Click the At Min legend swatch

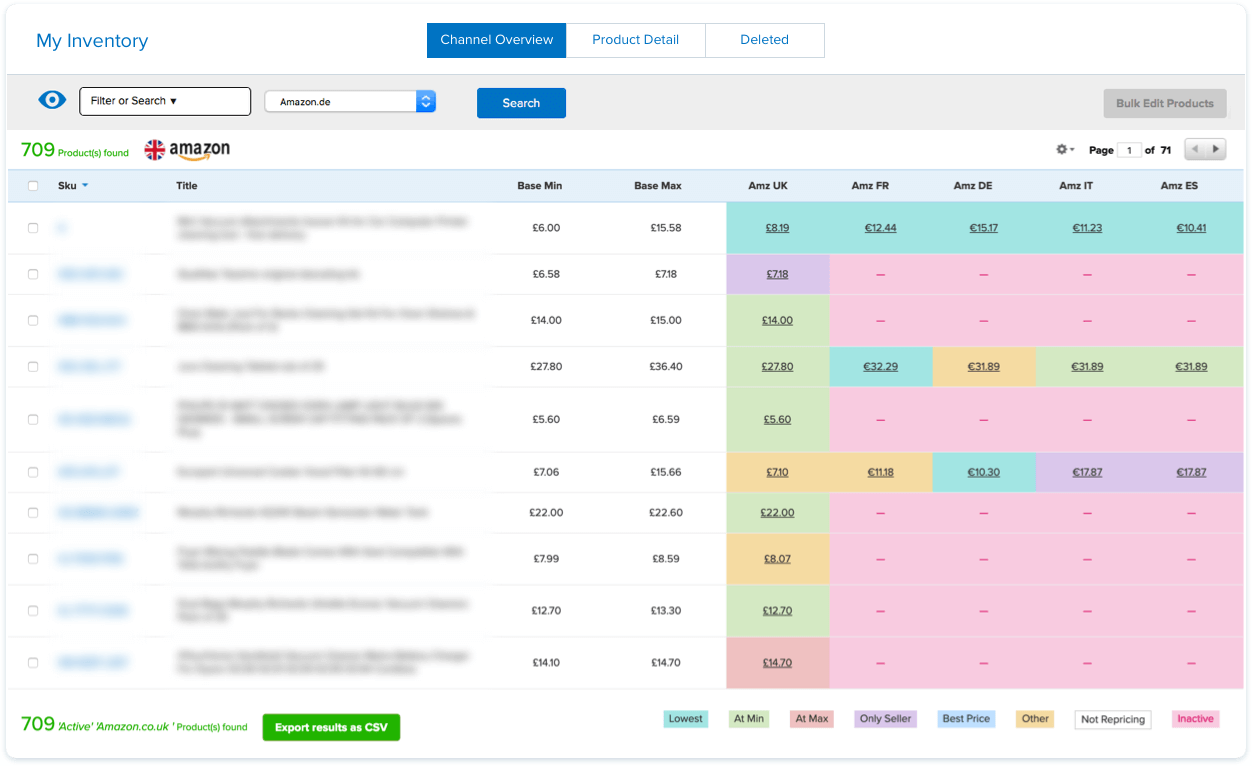[x=749, y=719]
